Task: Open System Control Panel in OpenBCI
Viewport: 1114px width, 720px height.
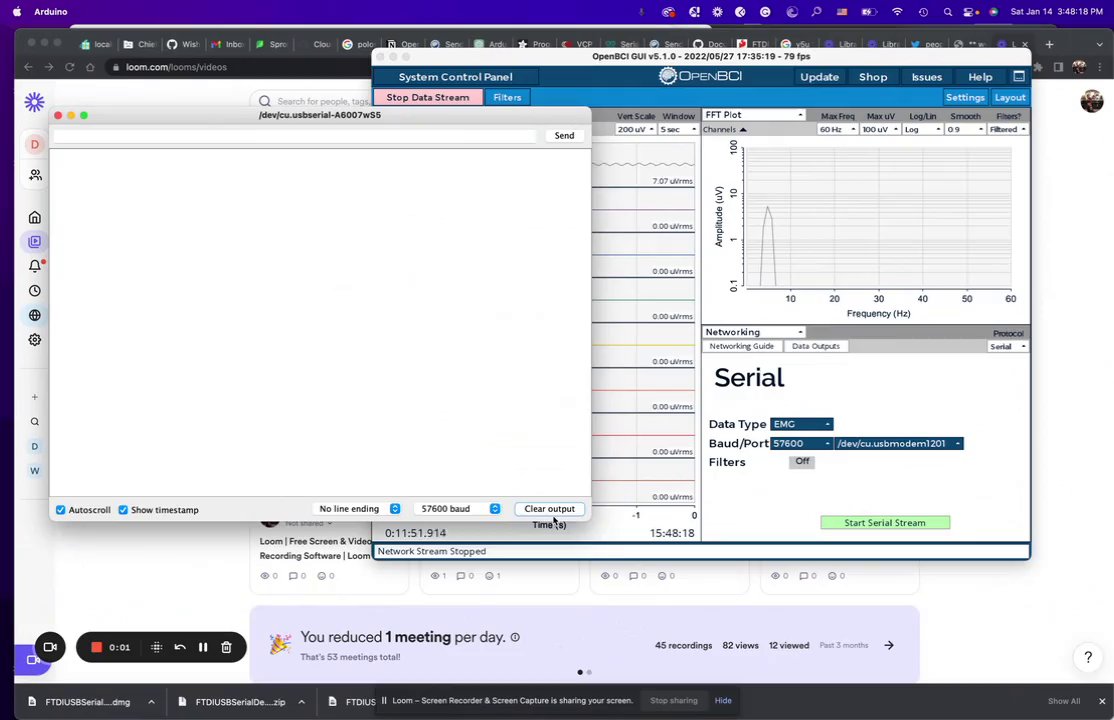Action: point(455,77)
